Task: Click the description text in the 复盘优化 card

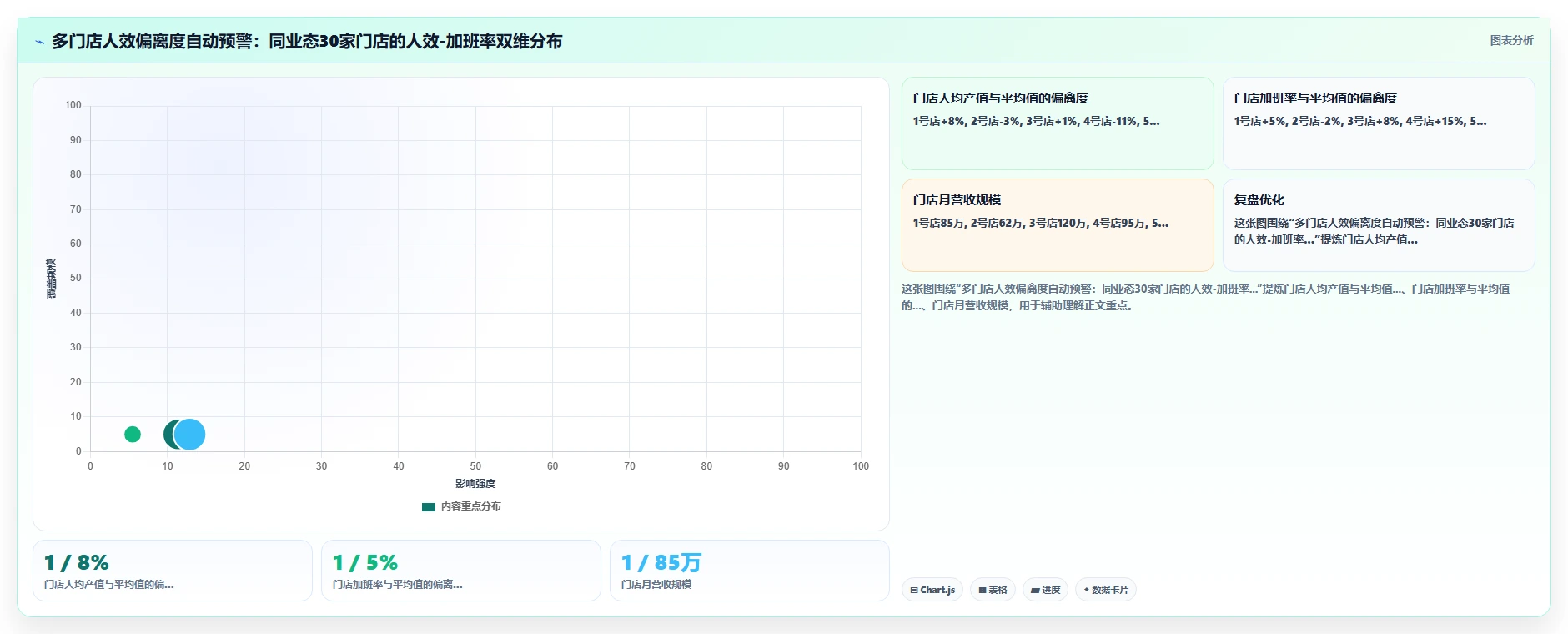Action: tap(1374, 231)
